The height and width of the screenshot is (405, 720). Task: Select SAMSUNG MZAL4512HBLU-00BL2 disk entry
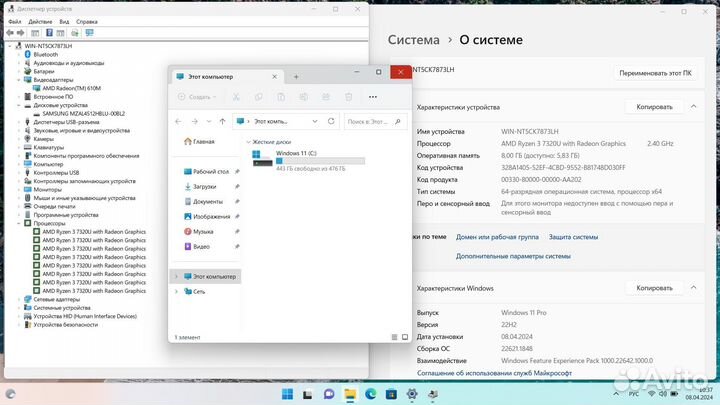point(84,113)
